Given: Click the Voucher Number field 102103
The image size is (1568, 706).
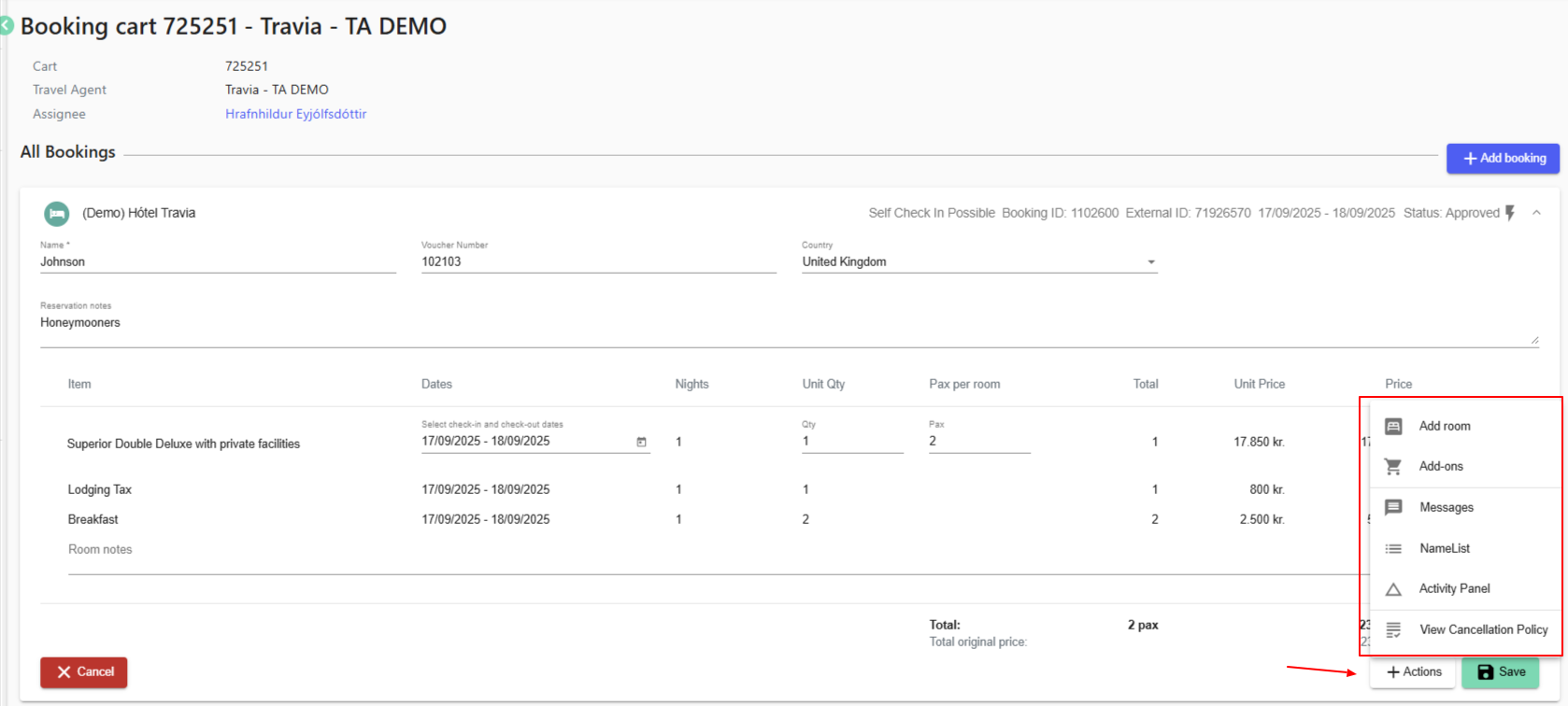Looking at the screenshot, I should point(599,261).
